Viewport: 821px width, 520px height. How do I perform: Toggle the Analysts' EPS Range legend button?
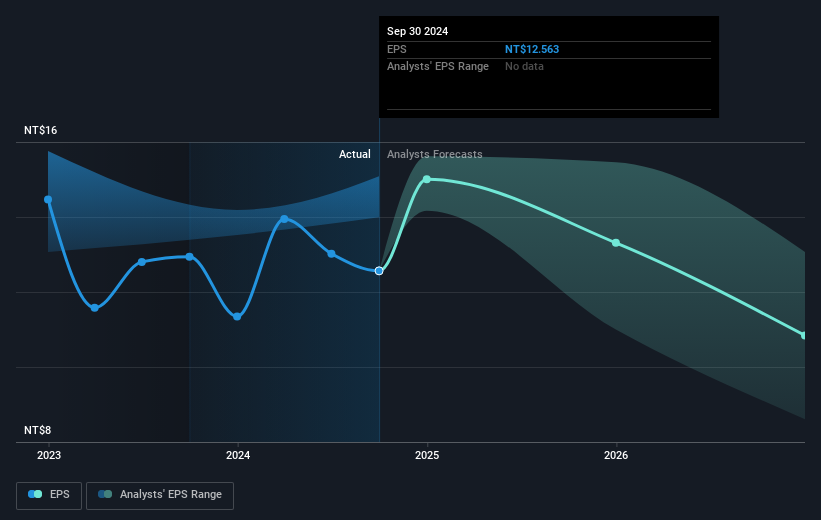pos(160,495)
